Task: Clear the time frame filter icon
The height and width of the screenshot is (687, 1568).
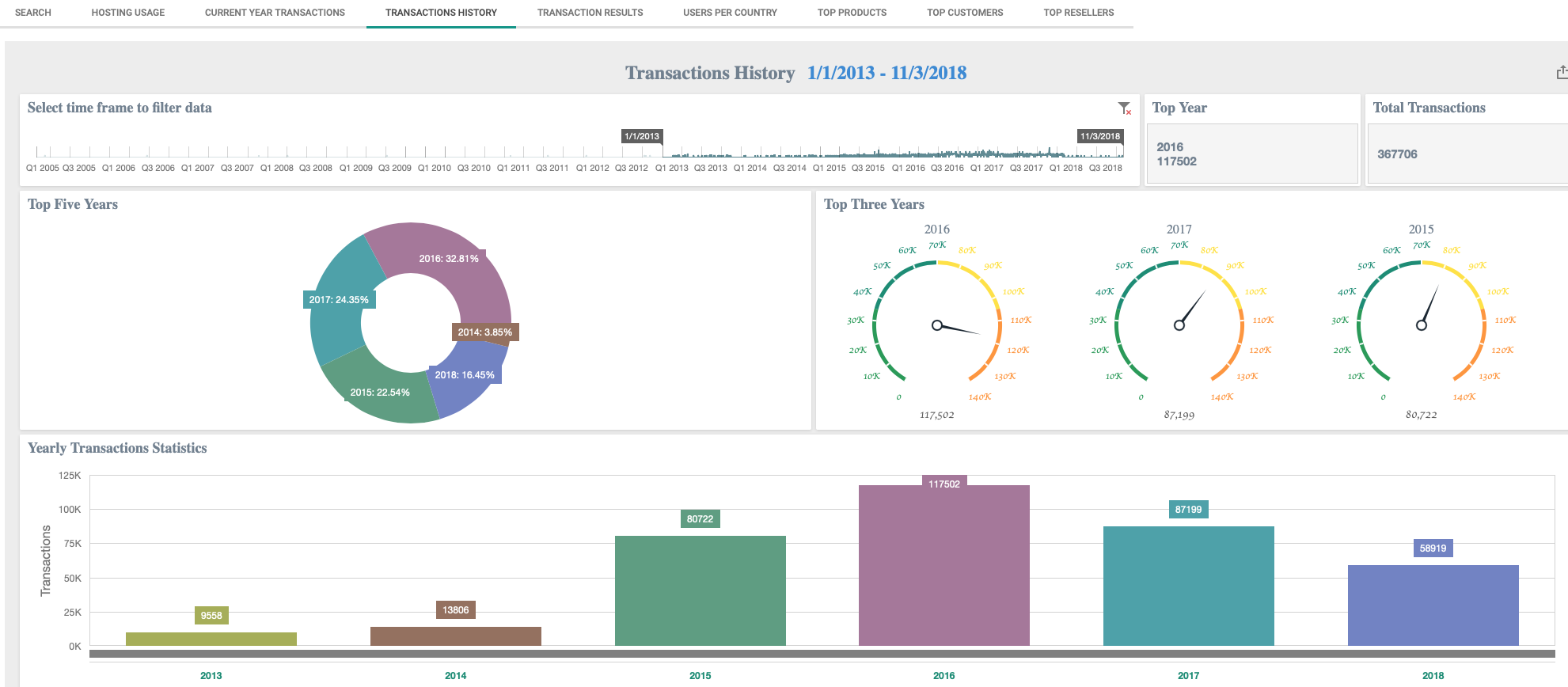Action: click(x=1124, y=108)
